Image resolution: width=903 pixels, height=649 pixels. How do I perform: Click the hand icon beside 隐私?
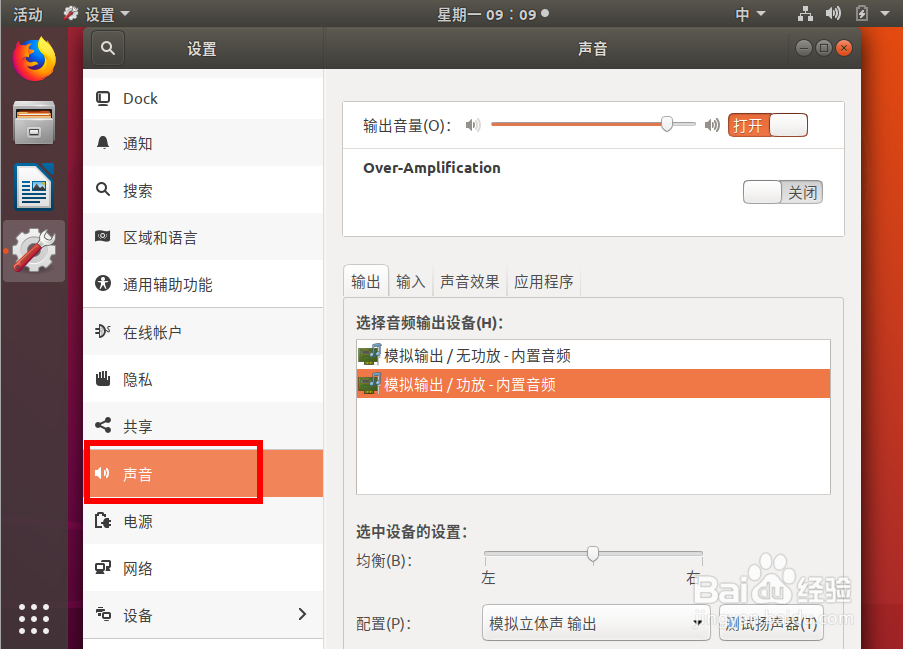pos(103,378)
